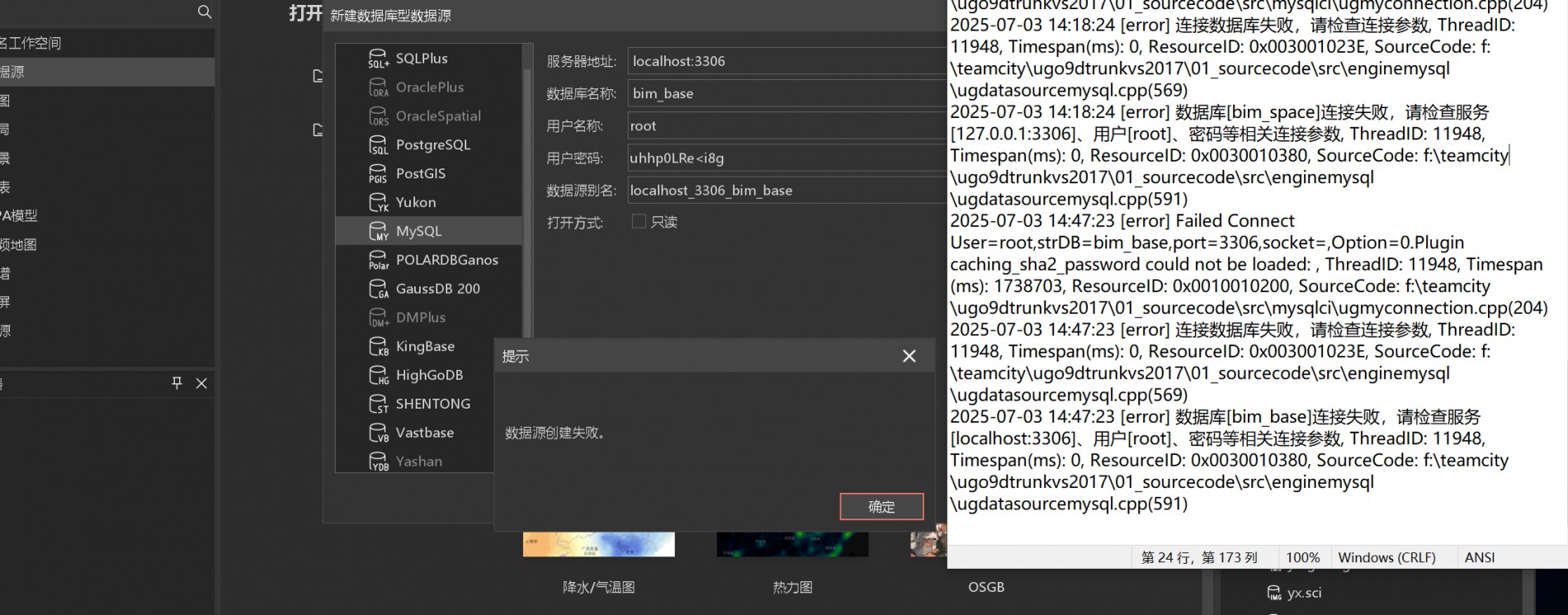This screenshot has width=1568, height=615.
Task: Click the search magnifier icon in the sidebar
Action: 205,12
